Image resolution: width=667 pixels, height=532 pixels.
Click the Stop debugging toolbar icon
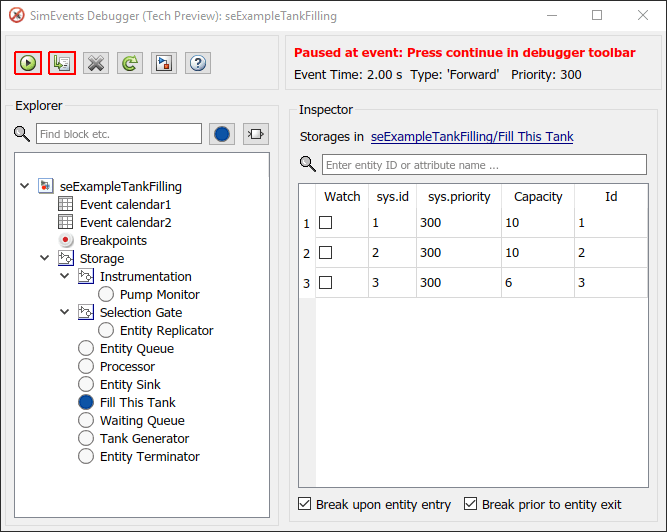[x=96, y=63]
